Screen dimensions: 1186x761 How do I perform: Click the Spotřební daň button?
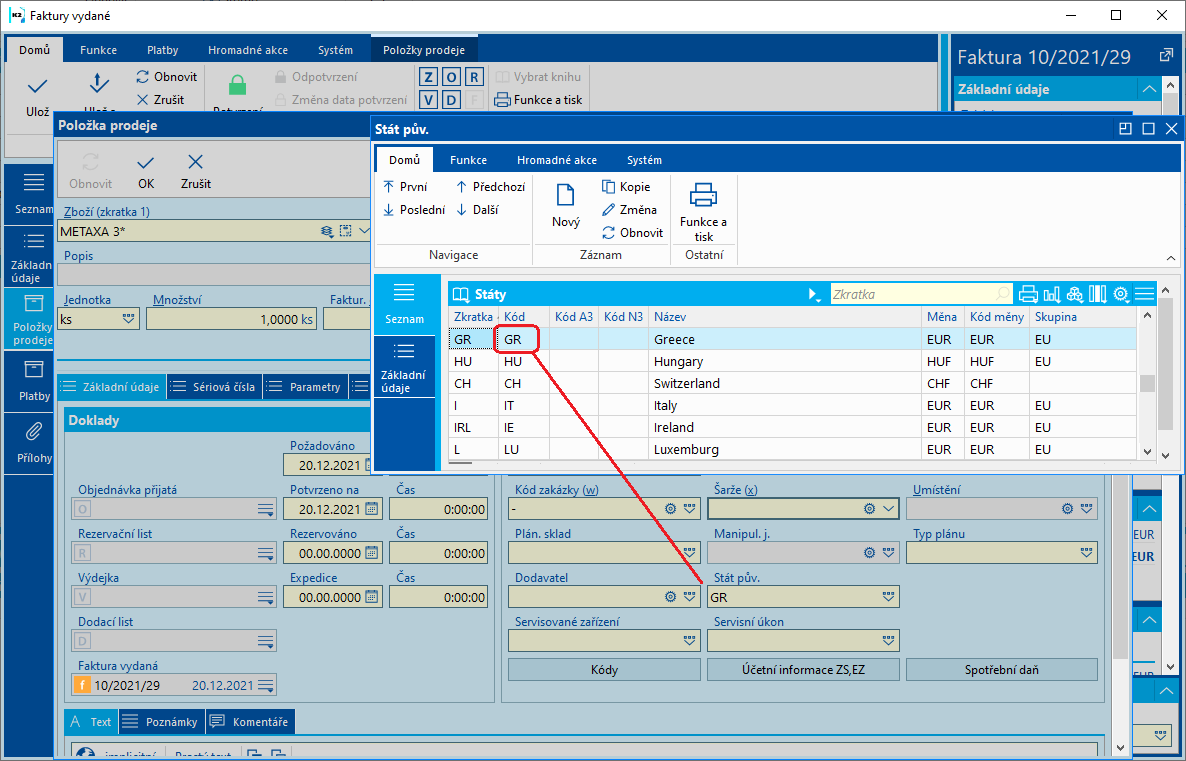click(1001, 669)
